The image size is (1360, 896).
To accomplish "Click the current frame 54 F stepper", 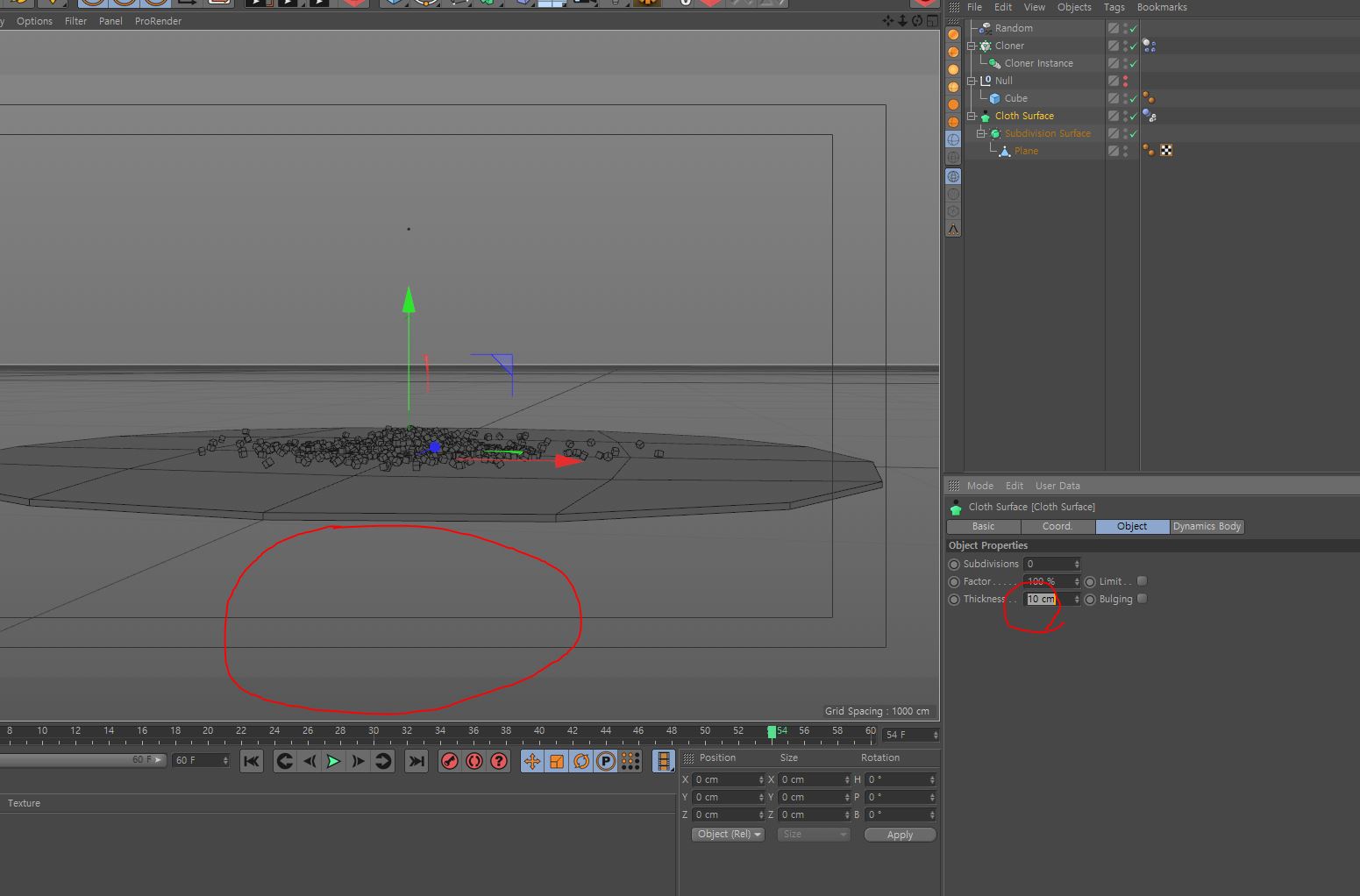I will click(x=936, y=735).
